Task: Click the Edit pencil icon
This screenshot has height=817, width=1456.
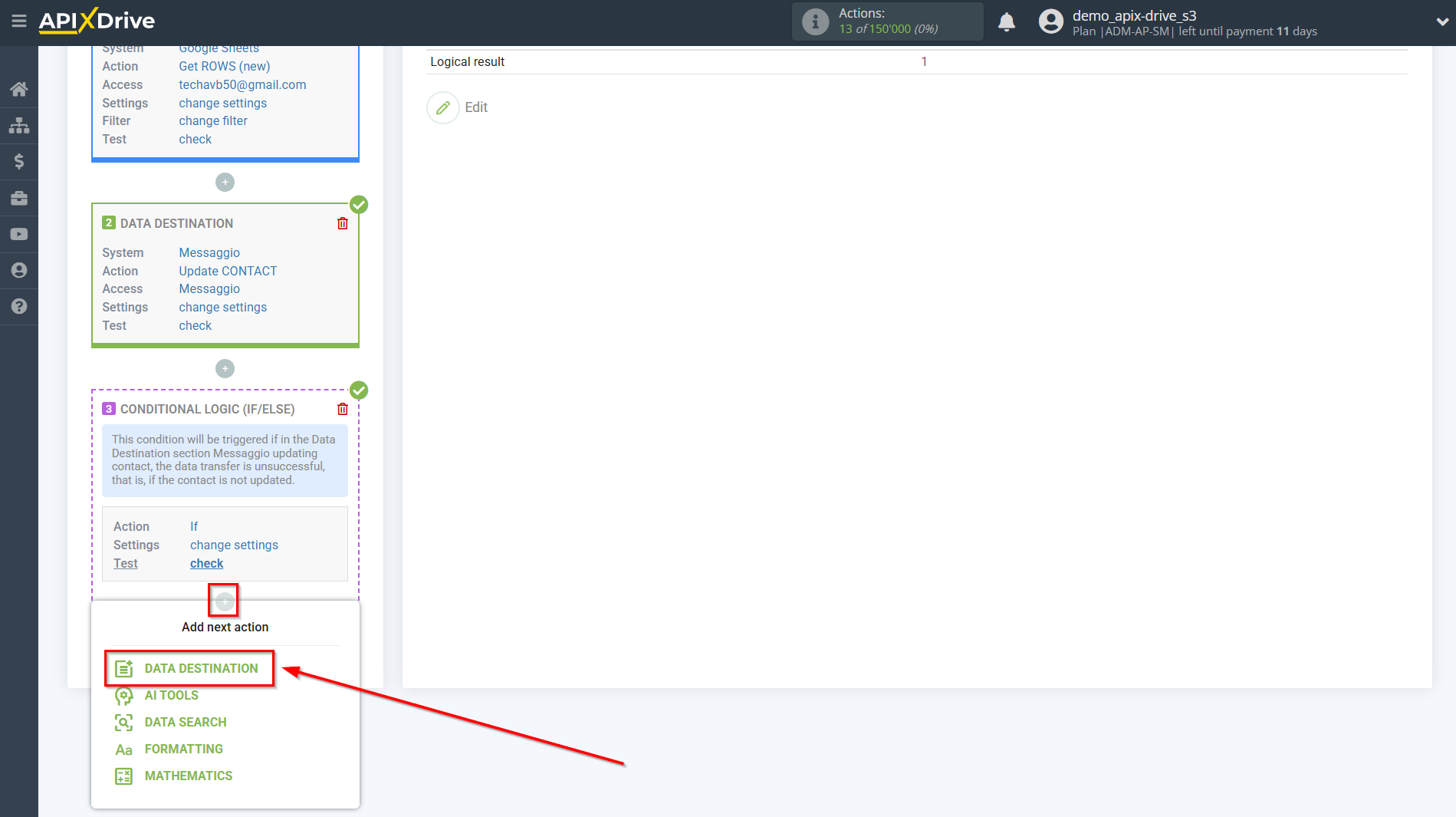Action: (442, 107)
